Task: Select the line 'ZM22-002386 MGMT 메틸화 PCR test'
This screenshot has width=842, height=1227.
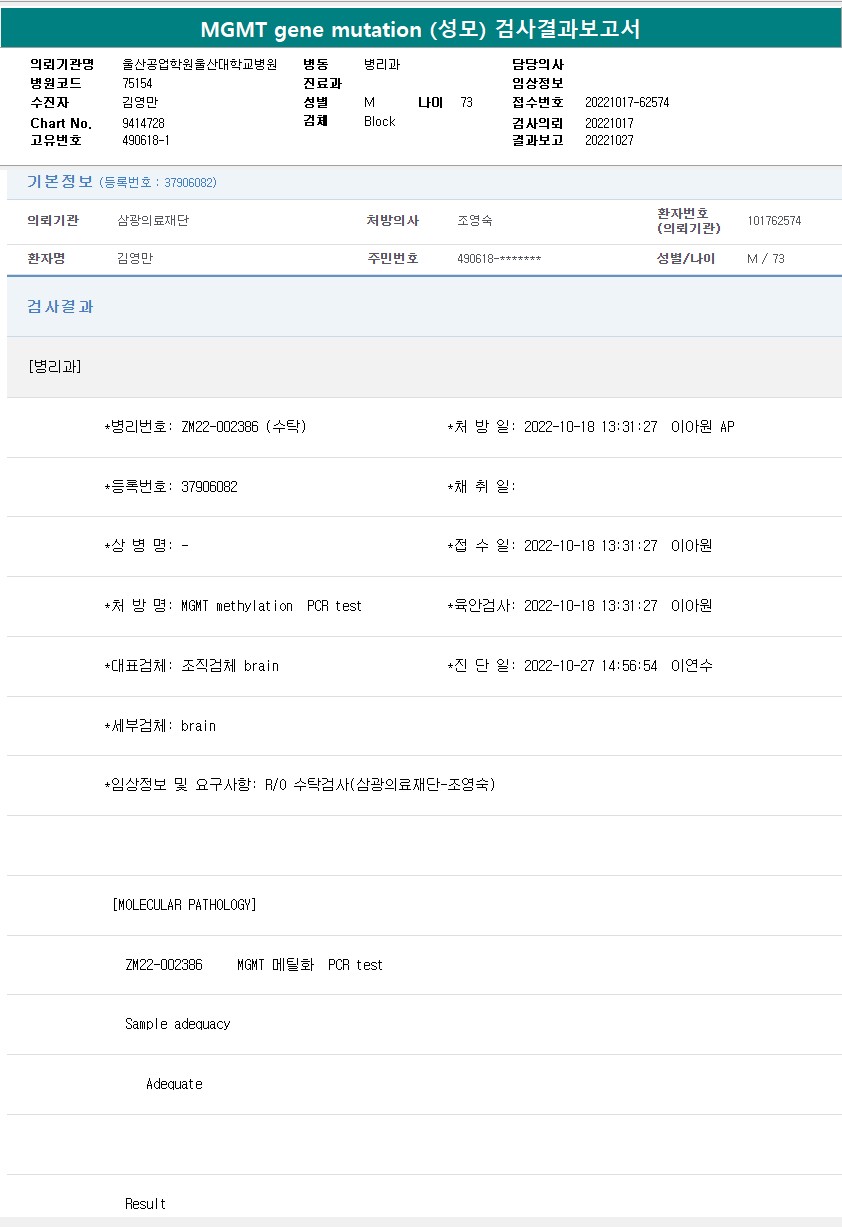Action: (254, 965)
